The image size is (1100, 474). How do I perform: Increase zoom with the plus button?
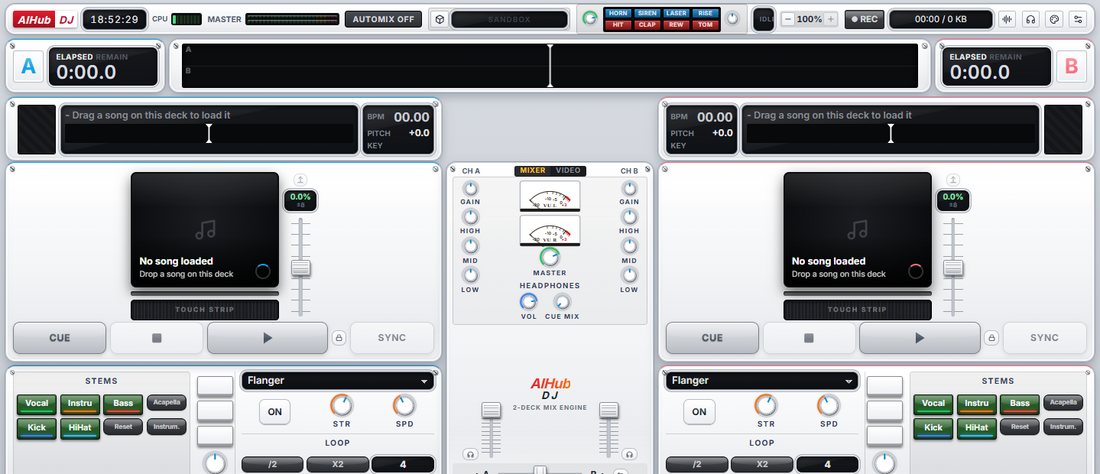pos(831,19)
